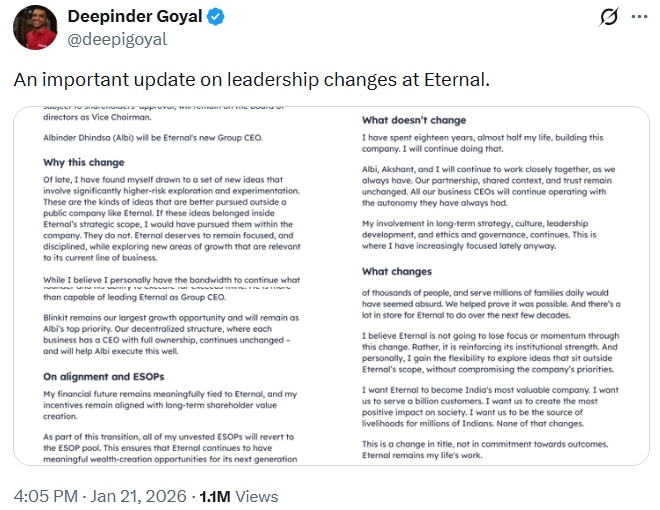Click the tweet text about leadership changes
Screen dimensions: 660x510
(252, 79)
